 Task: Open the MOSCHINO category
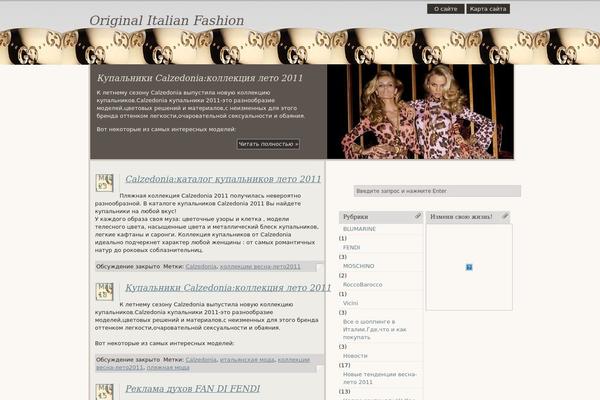click(x=358, y=266)
